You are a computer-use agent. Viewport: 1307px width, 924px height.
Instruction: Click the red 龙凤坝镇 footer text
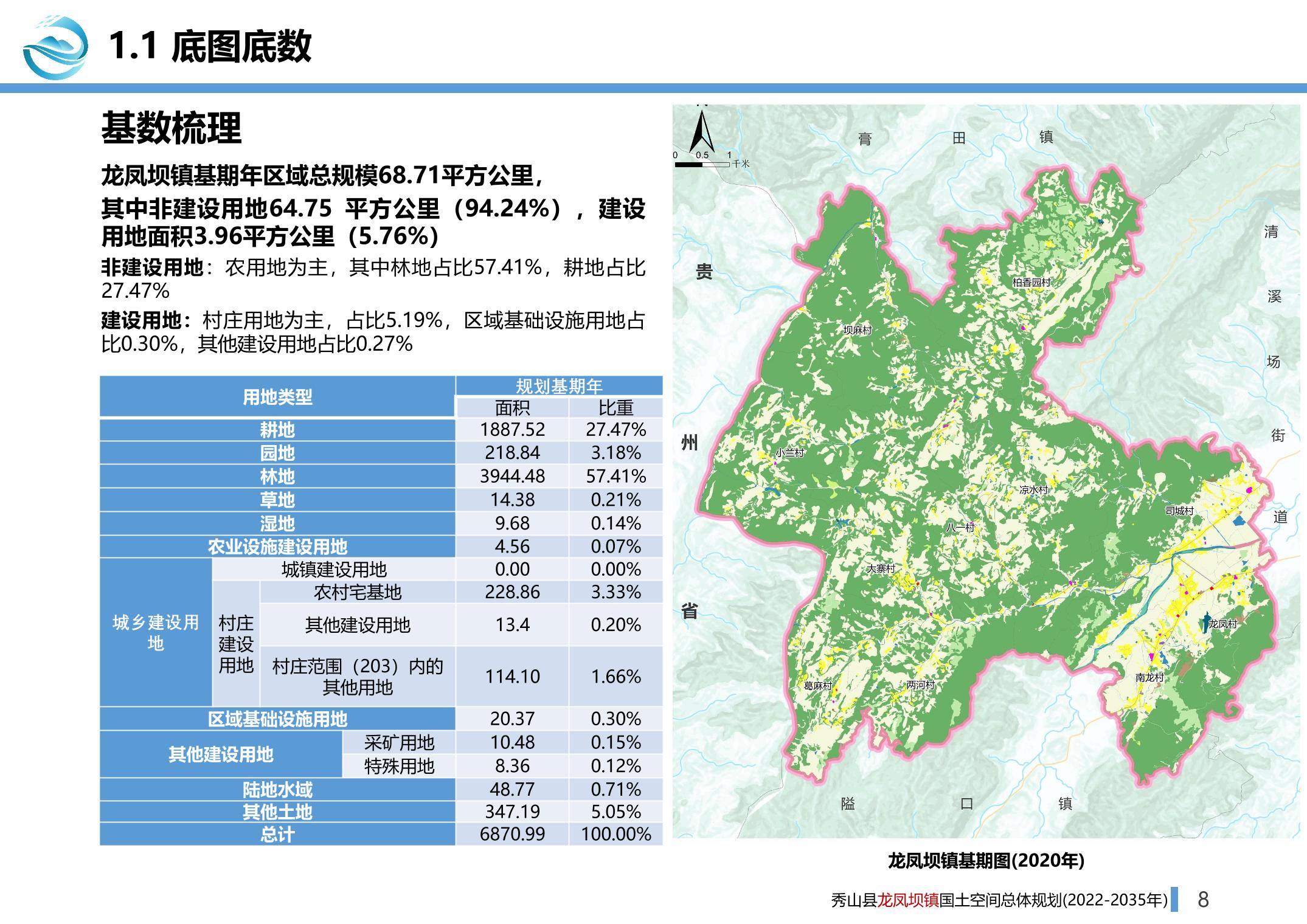coord(907,900)
